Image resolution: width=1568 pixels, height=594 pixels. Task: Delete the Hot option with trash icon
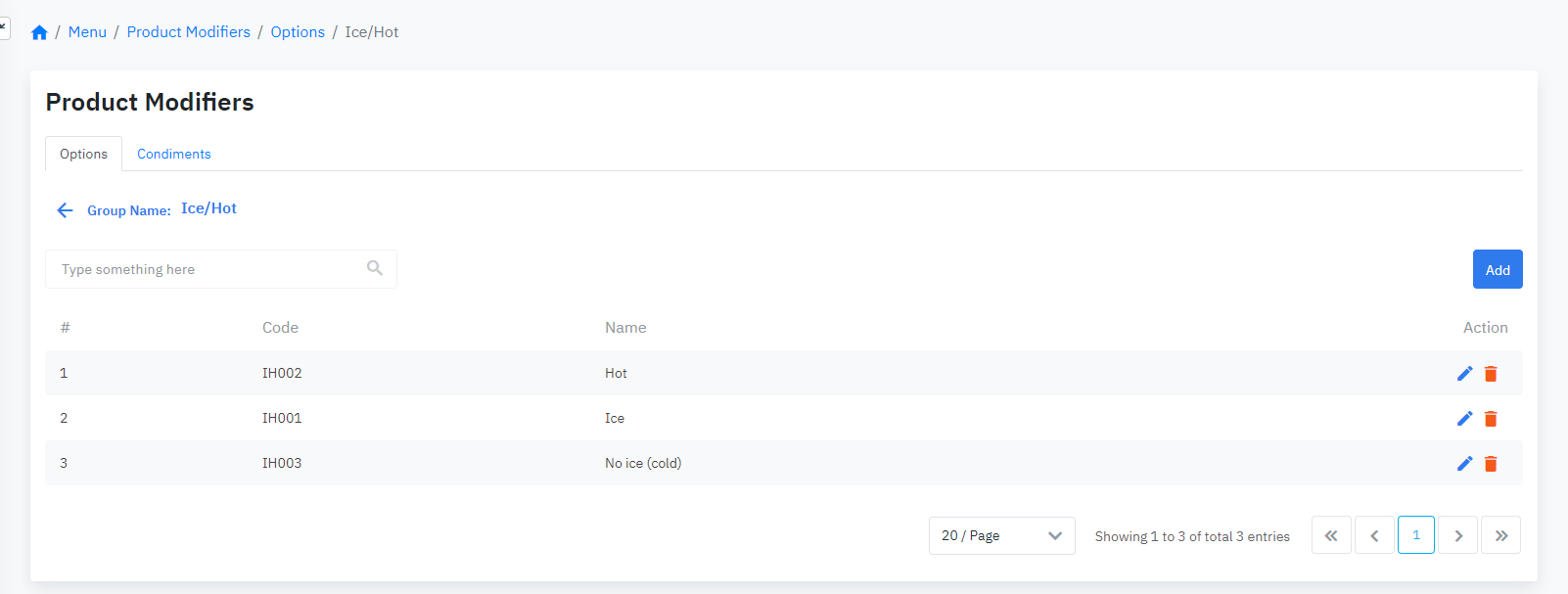click(x=1491, y=374)
